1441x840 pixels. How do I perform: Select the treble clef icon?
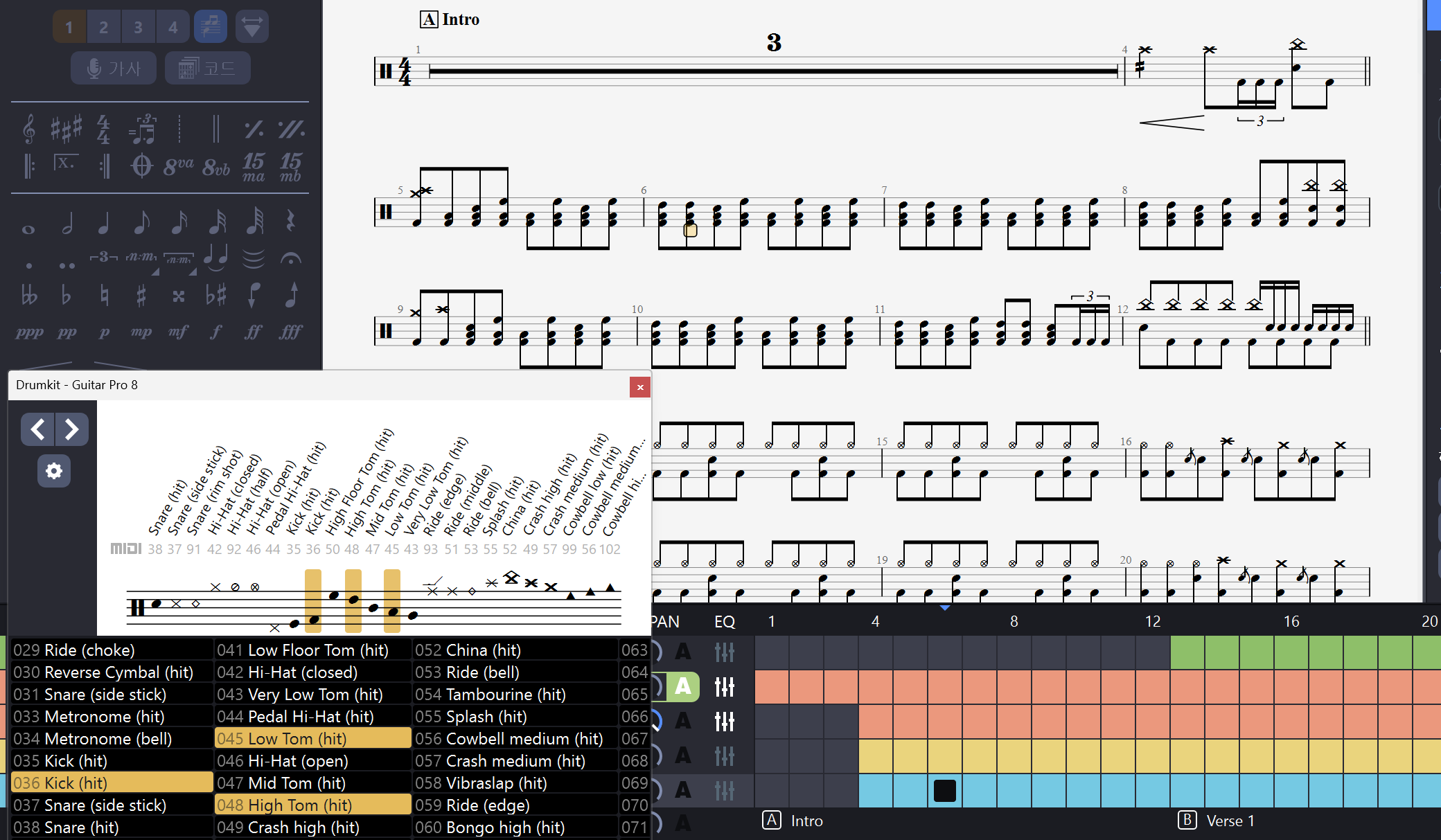28,129
